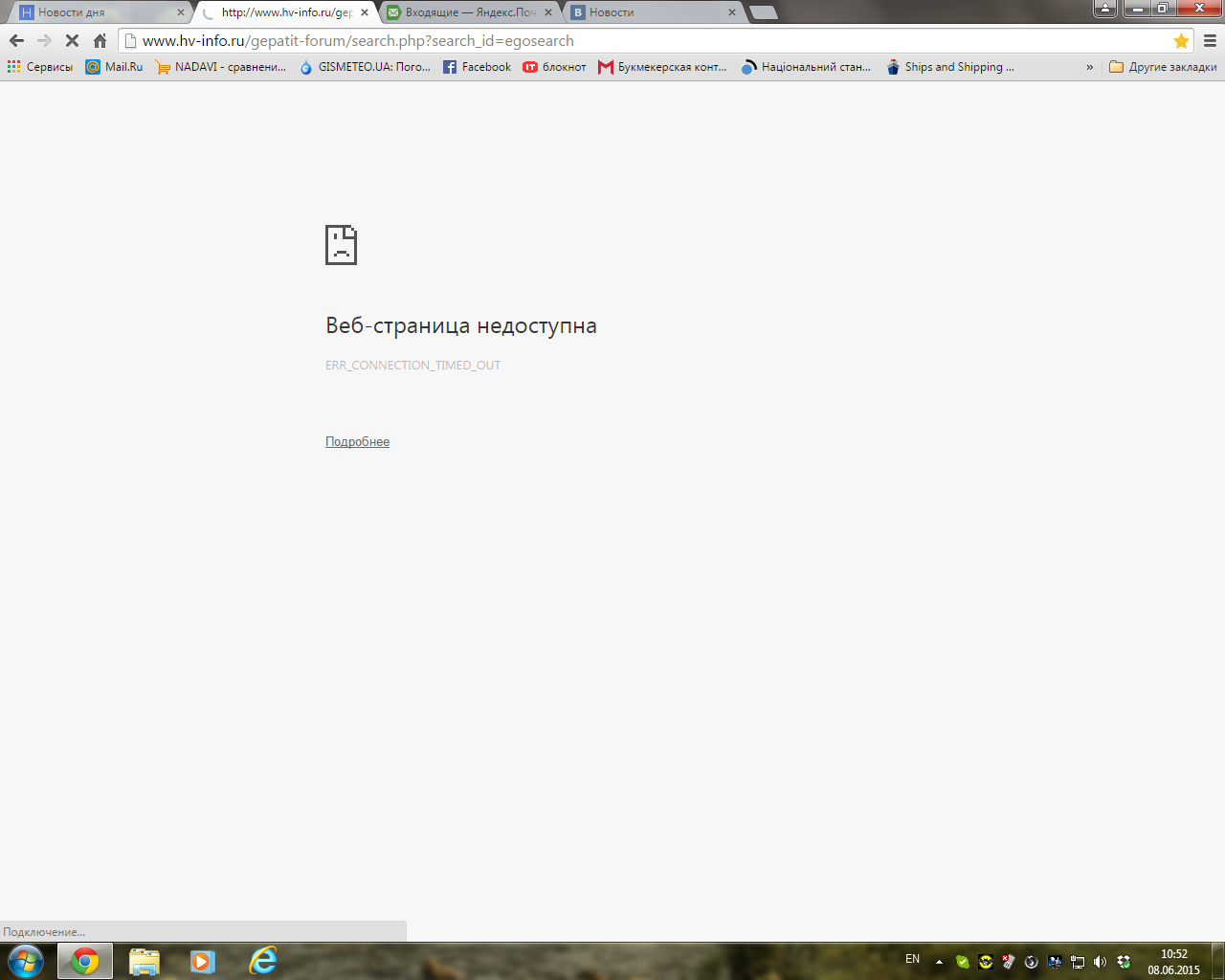Click the Подробнее details link
Screen dimensions: 1225x980
click(357, 441)
